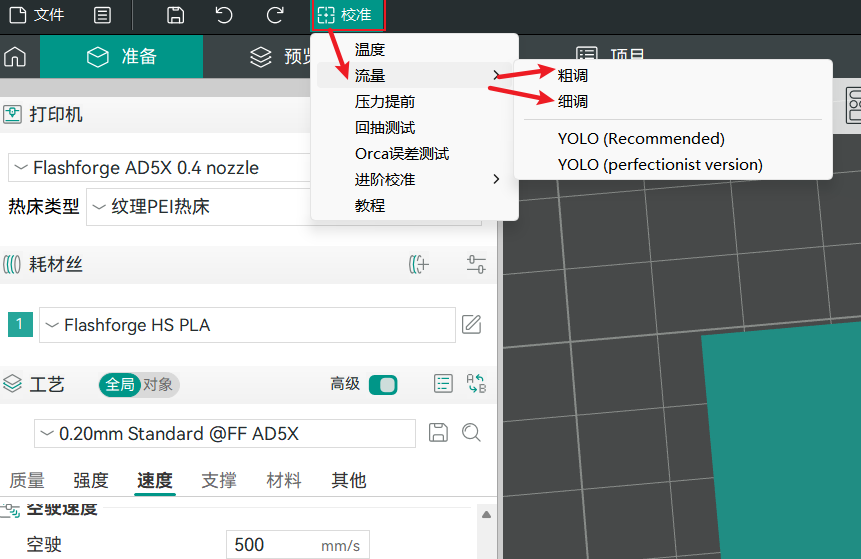Search process settings with magnifier icon

click(471, 432)
